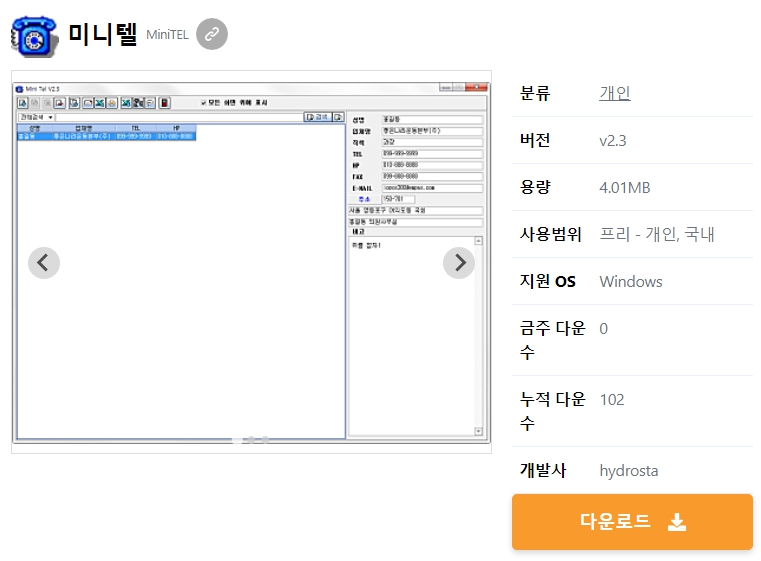Viewport: 761px width, 561px height.
Task: Click the 지원 OS label
Action: 547,281
